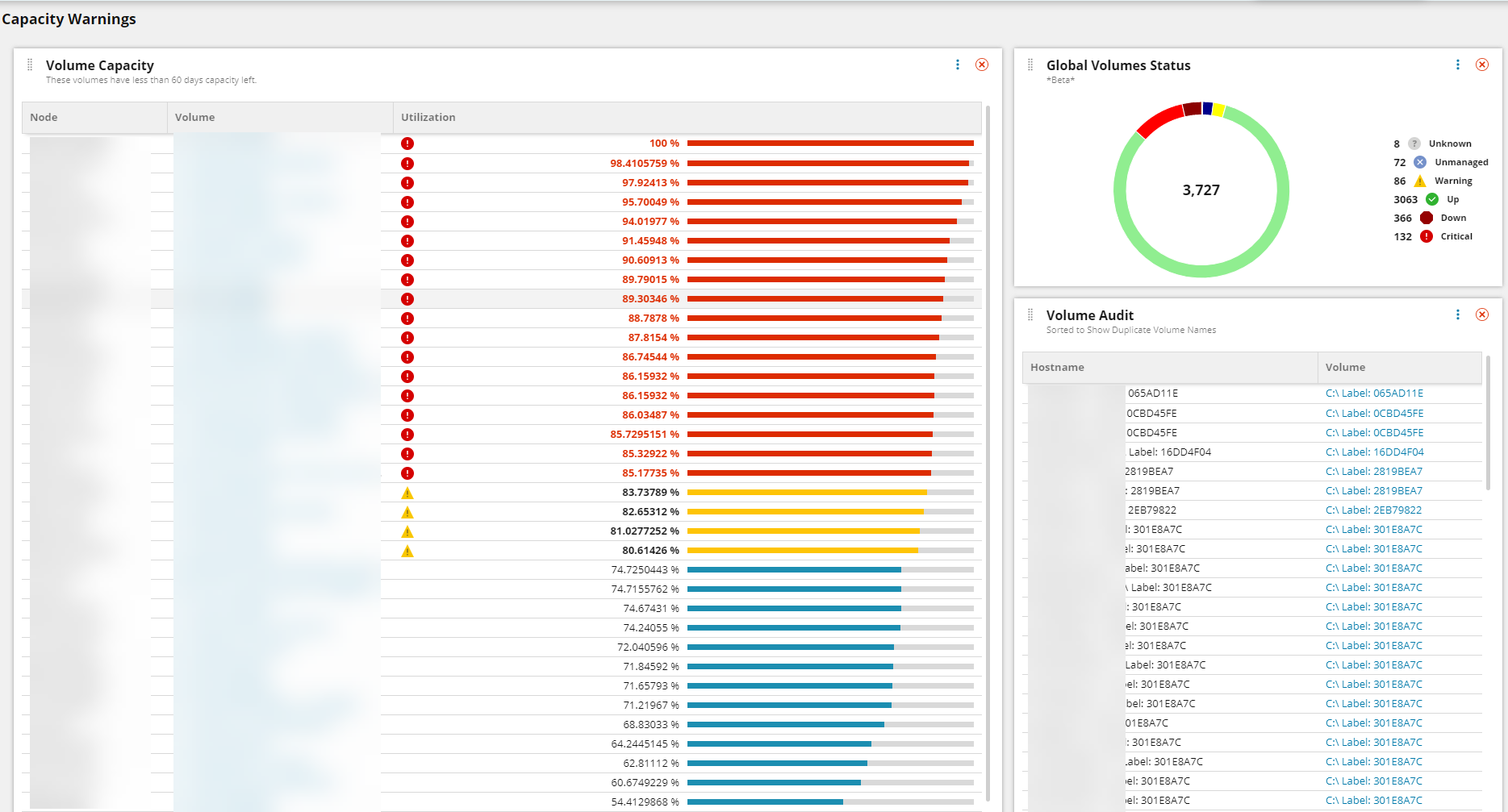Click the 60.6749229 % utilization value

click(x=645, y=783)
